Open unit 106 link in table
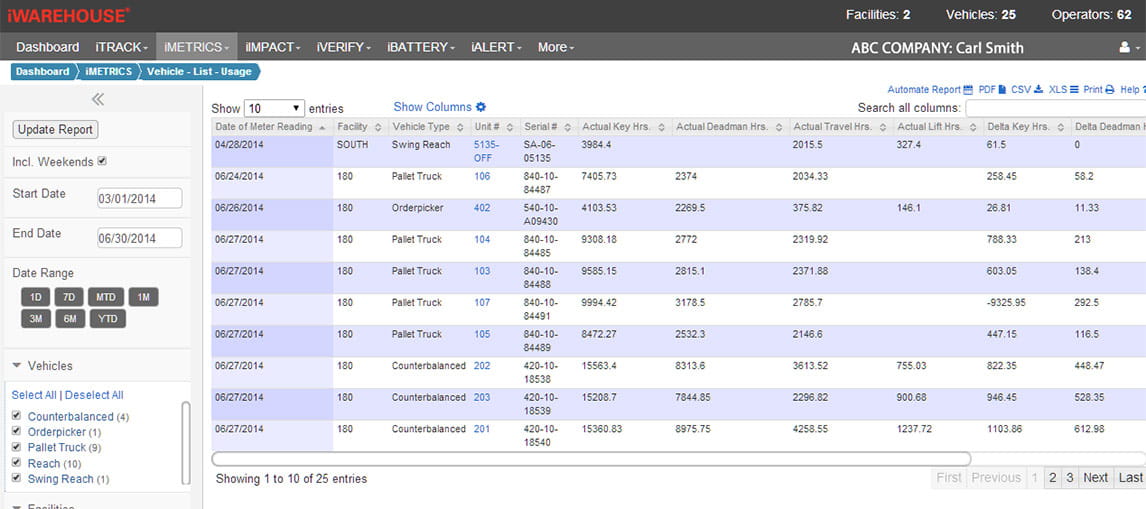The width and height of the screenshot is (1146, 509). coord(482,176)
